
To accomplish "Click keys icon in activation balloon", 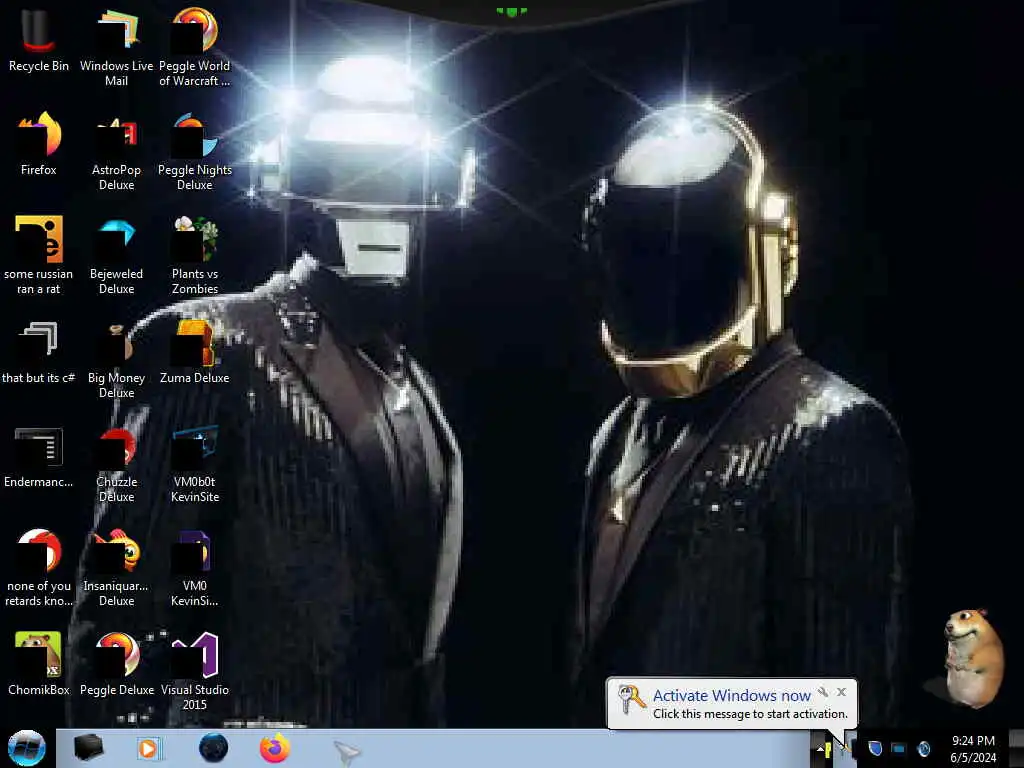I will pos(631,699).
